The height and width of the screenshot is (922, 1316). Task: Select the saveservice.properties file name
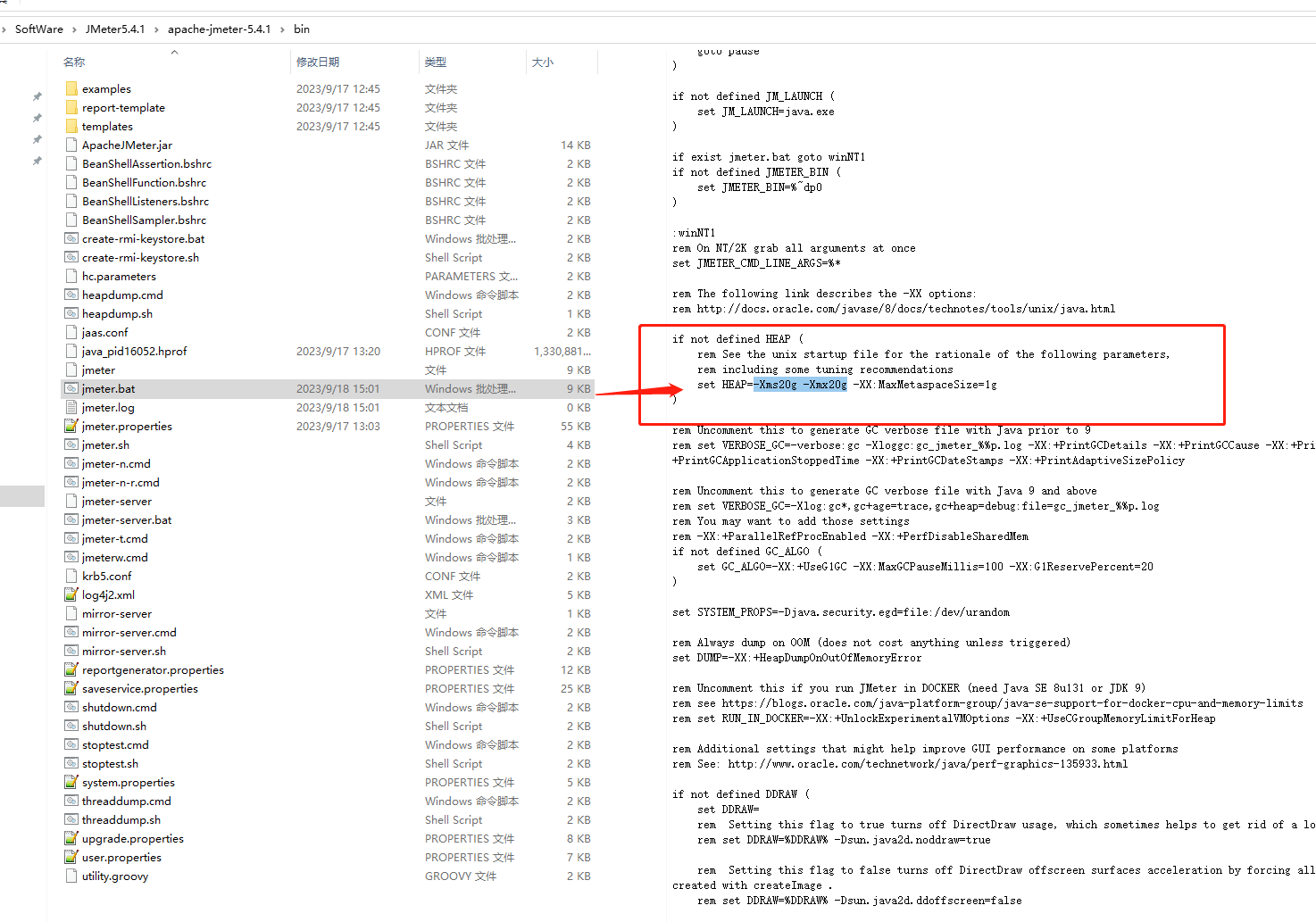click(140, 688)
